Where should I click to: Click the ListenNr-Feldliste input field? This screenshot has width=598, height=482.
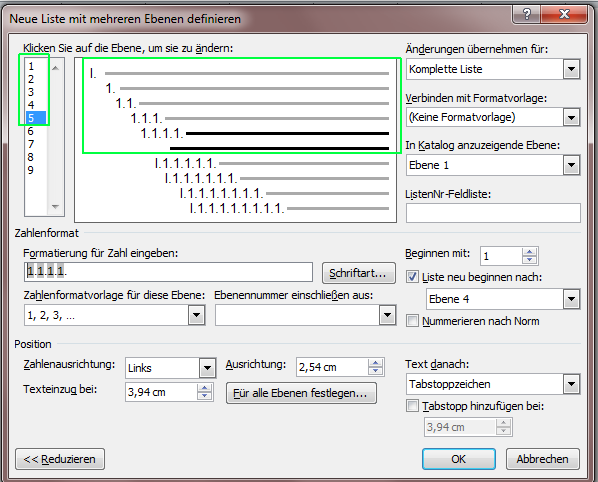point(493,213)
